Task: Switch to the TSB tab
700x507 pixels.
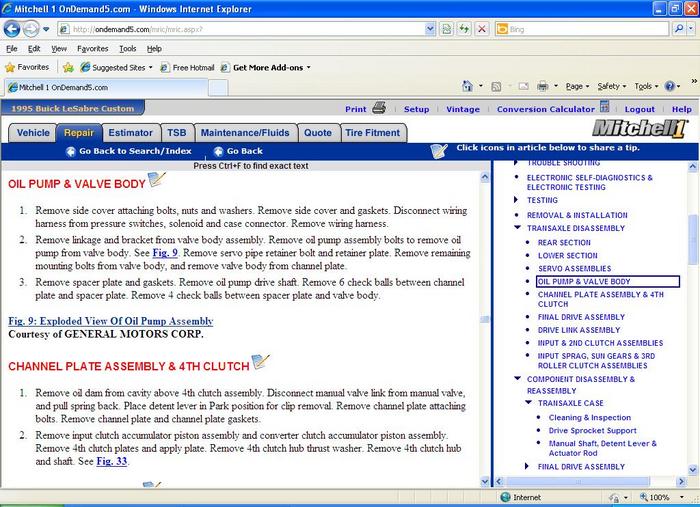Action: (x=177, y=133)
